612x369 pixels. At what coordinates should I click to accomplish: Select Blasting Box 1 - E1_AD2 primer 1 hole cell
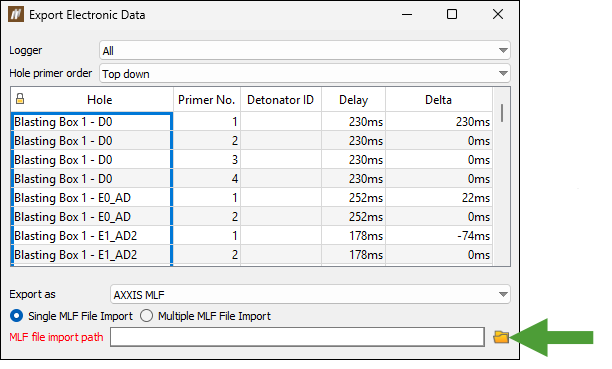[92, 236]
